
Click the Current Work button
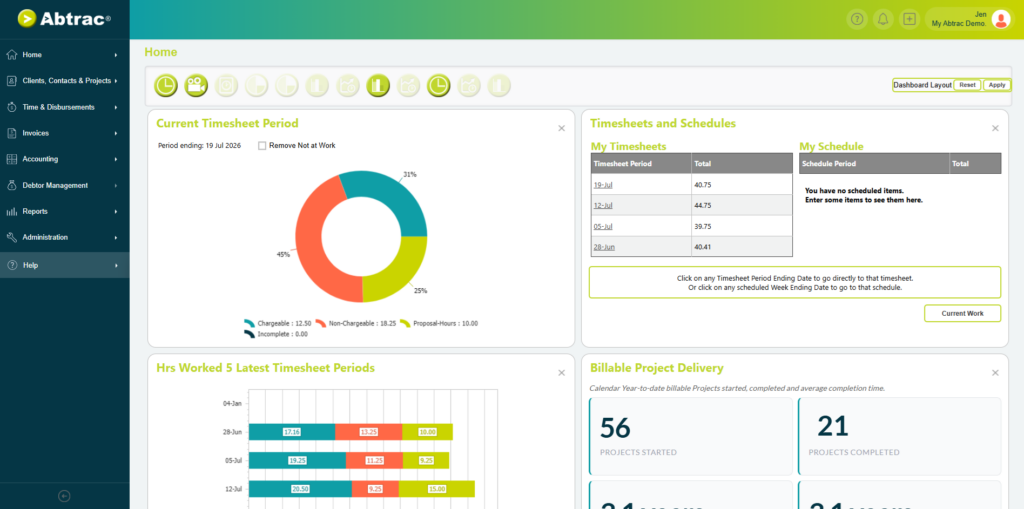(962, 314)
